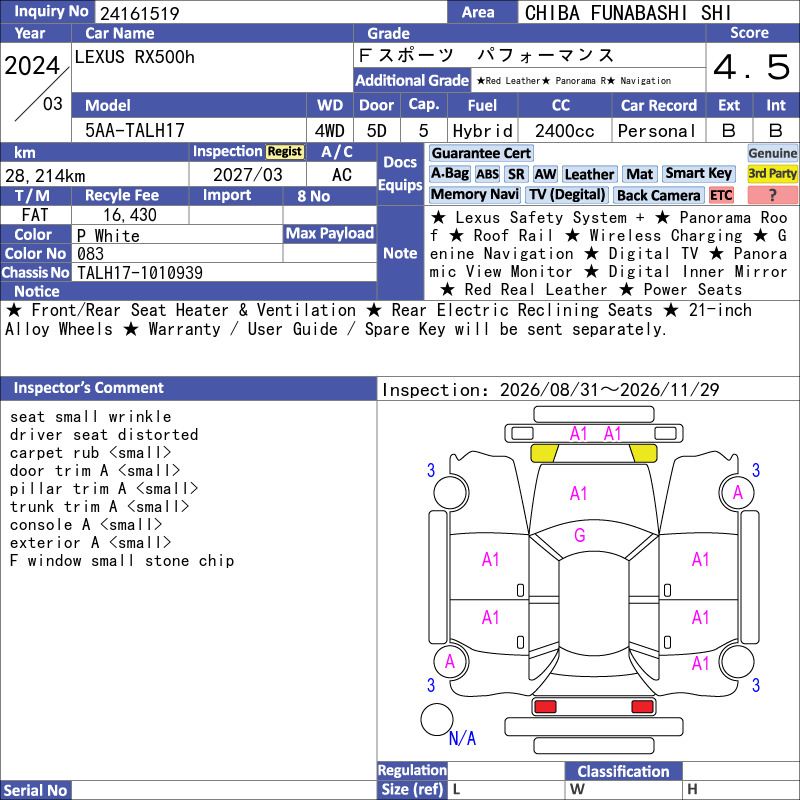Screen dimensions: 800x800
Task: Select the Smart Key equipment badge
Action: pos(699,173)
